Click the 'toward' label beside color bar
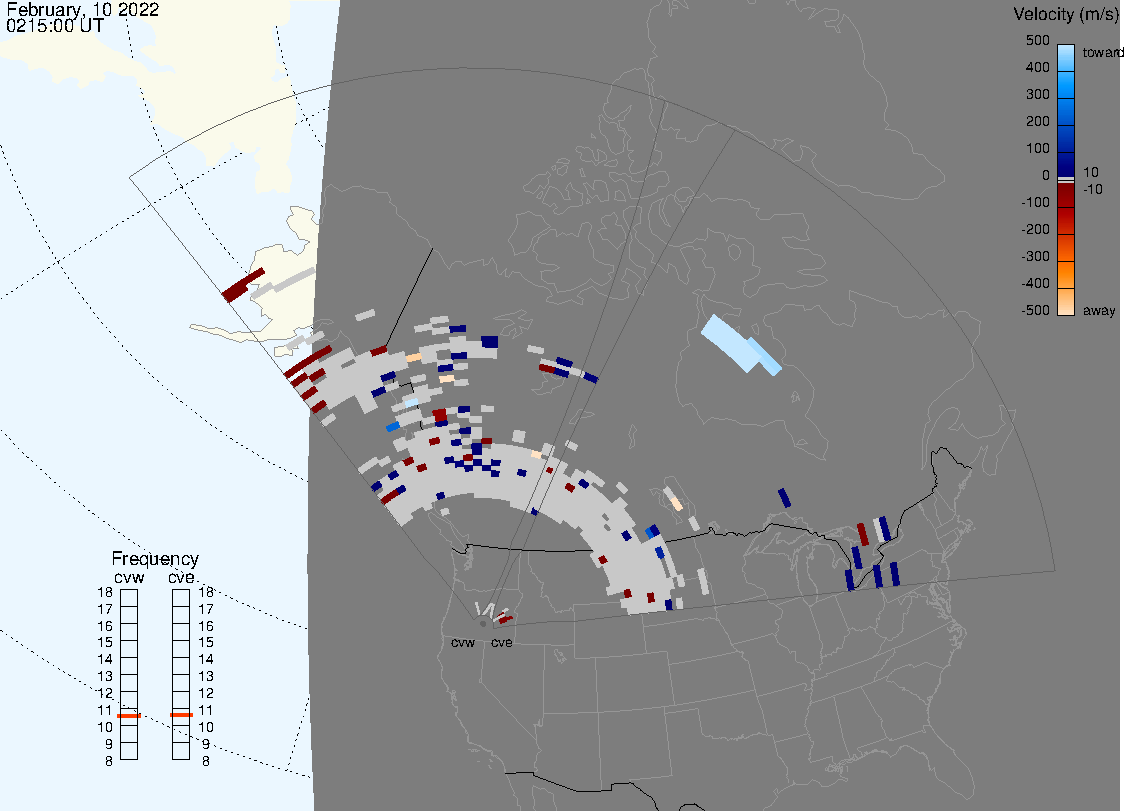Image resolution: width=1124 pixels, height=811 pixels. [x=1102, y=52]
